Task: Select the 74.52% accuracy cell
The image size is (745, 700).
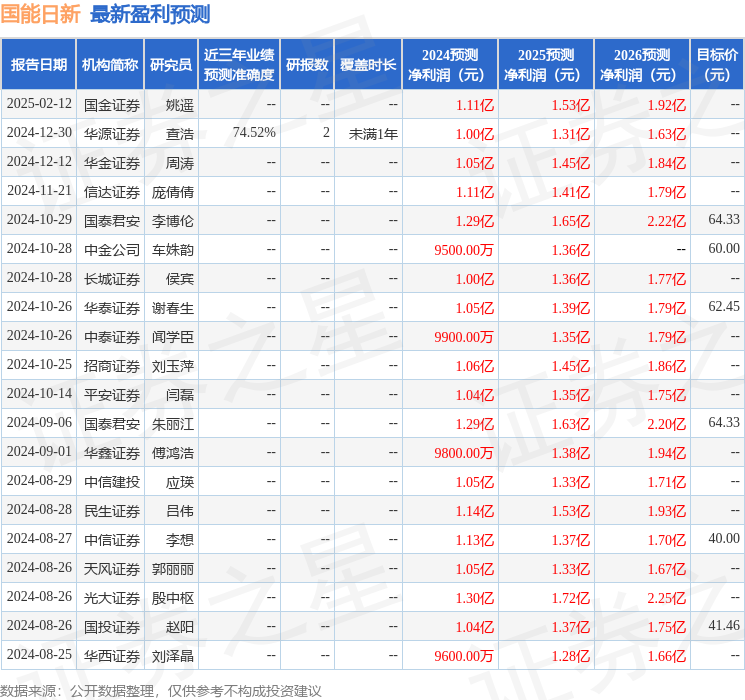Action: [x=254, y=133]
